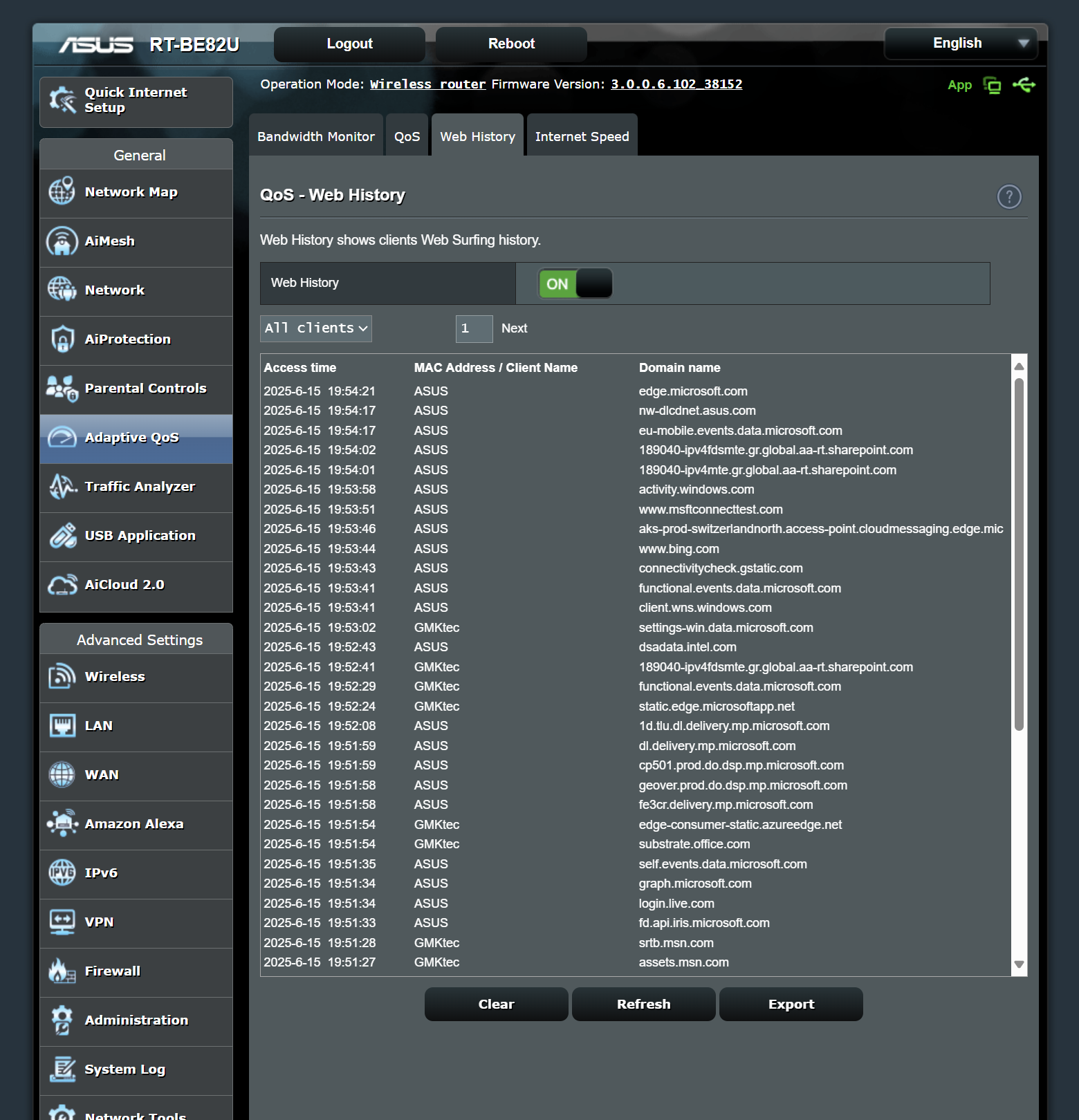Click the history list scrollbar thumb
1079x1120 pixels.
pyautogui.click(x=1019, y=554)
